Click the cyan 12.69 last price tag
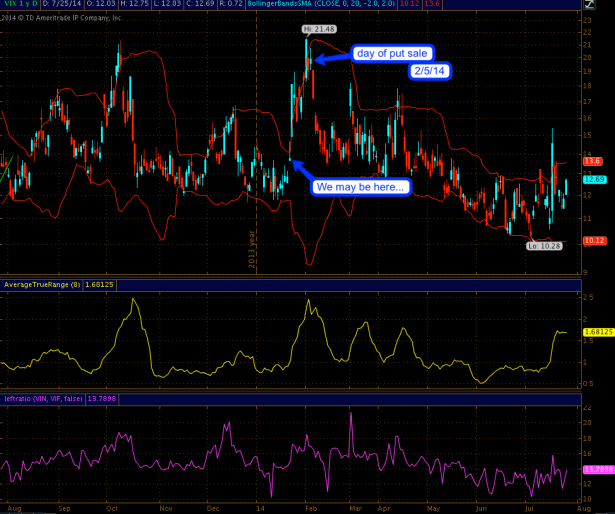Image resolution: width=615 pixels, height=514 pixels. click(x=591, y=180)
